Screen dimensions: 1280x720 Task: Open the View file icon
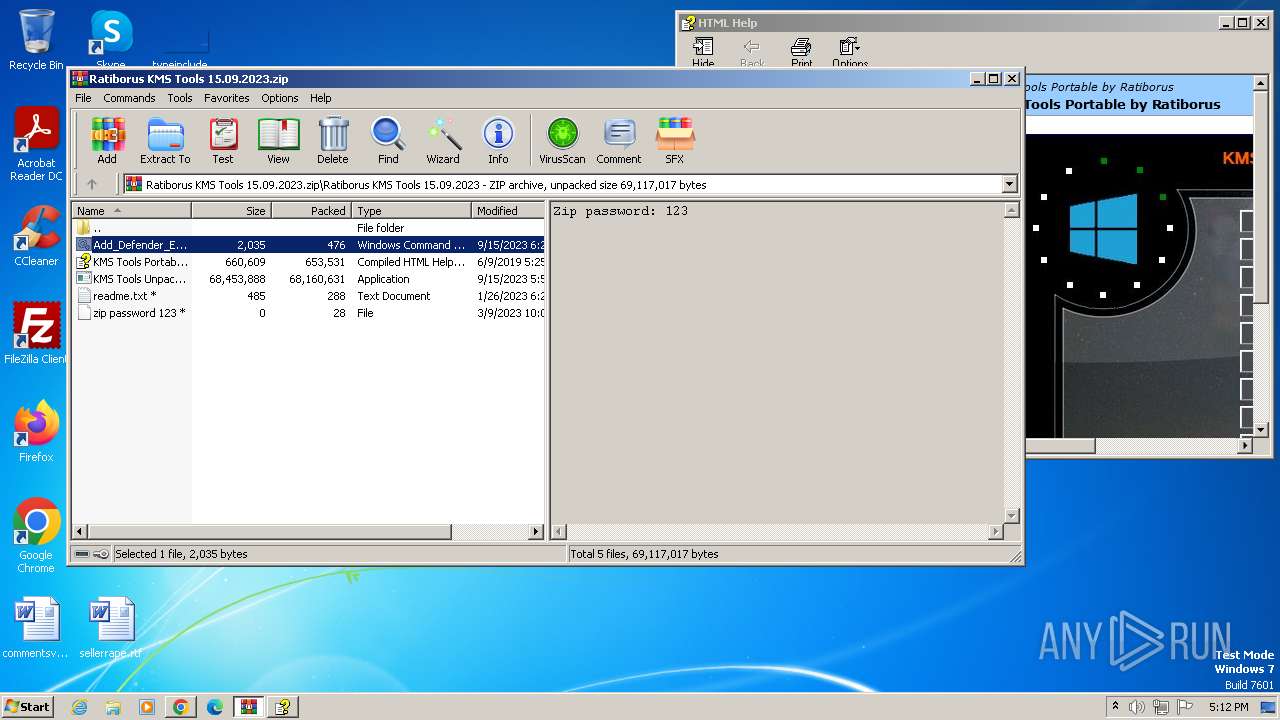tap(278, 140)
